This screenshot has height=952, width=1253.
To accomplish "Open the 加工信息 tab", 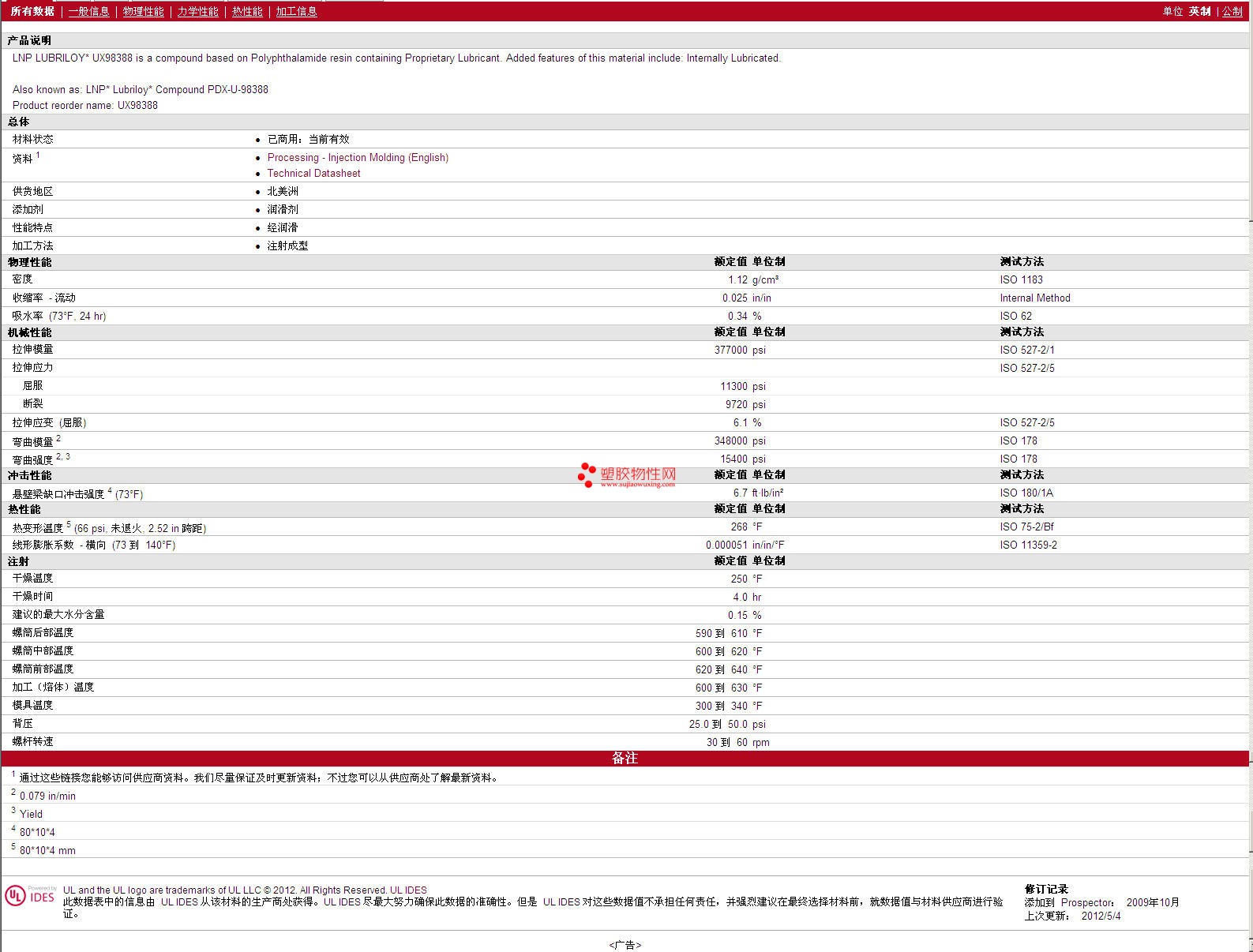I will 296,11.
